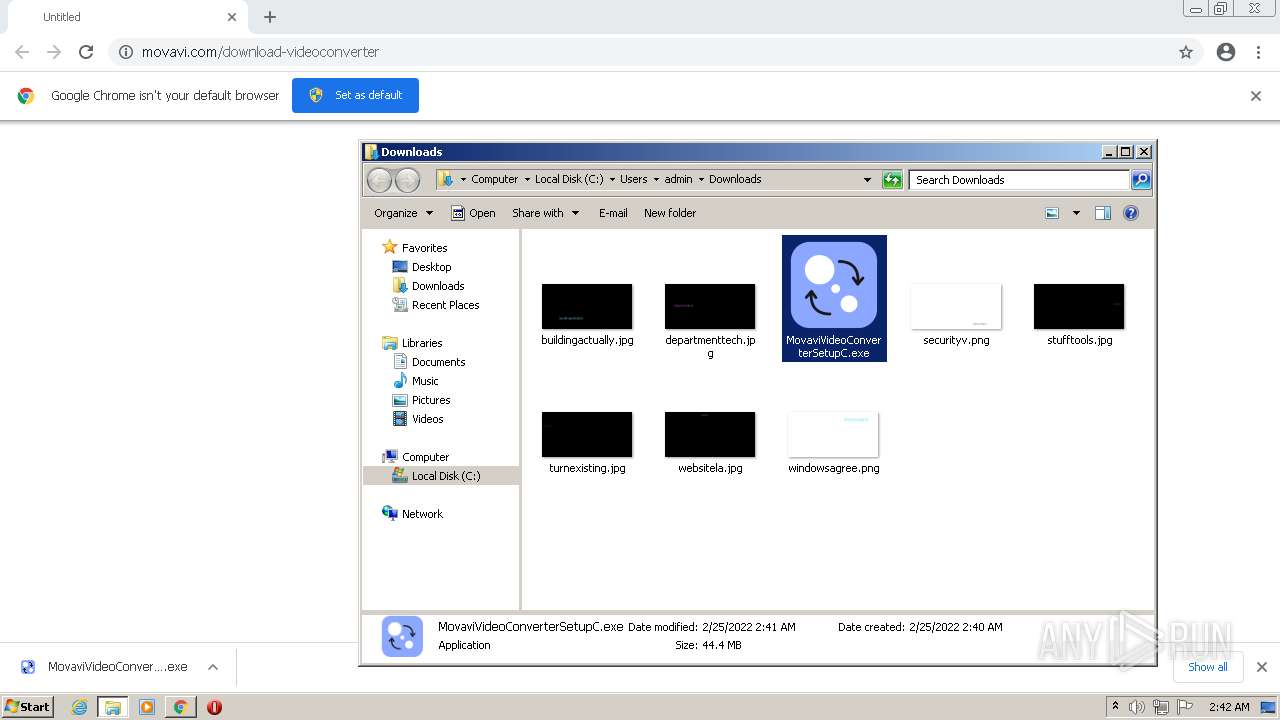Toggle the preview pane
The height and width of the screenshot is (720, 1280).
coord(1103,213)
